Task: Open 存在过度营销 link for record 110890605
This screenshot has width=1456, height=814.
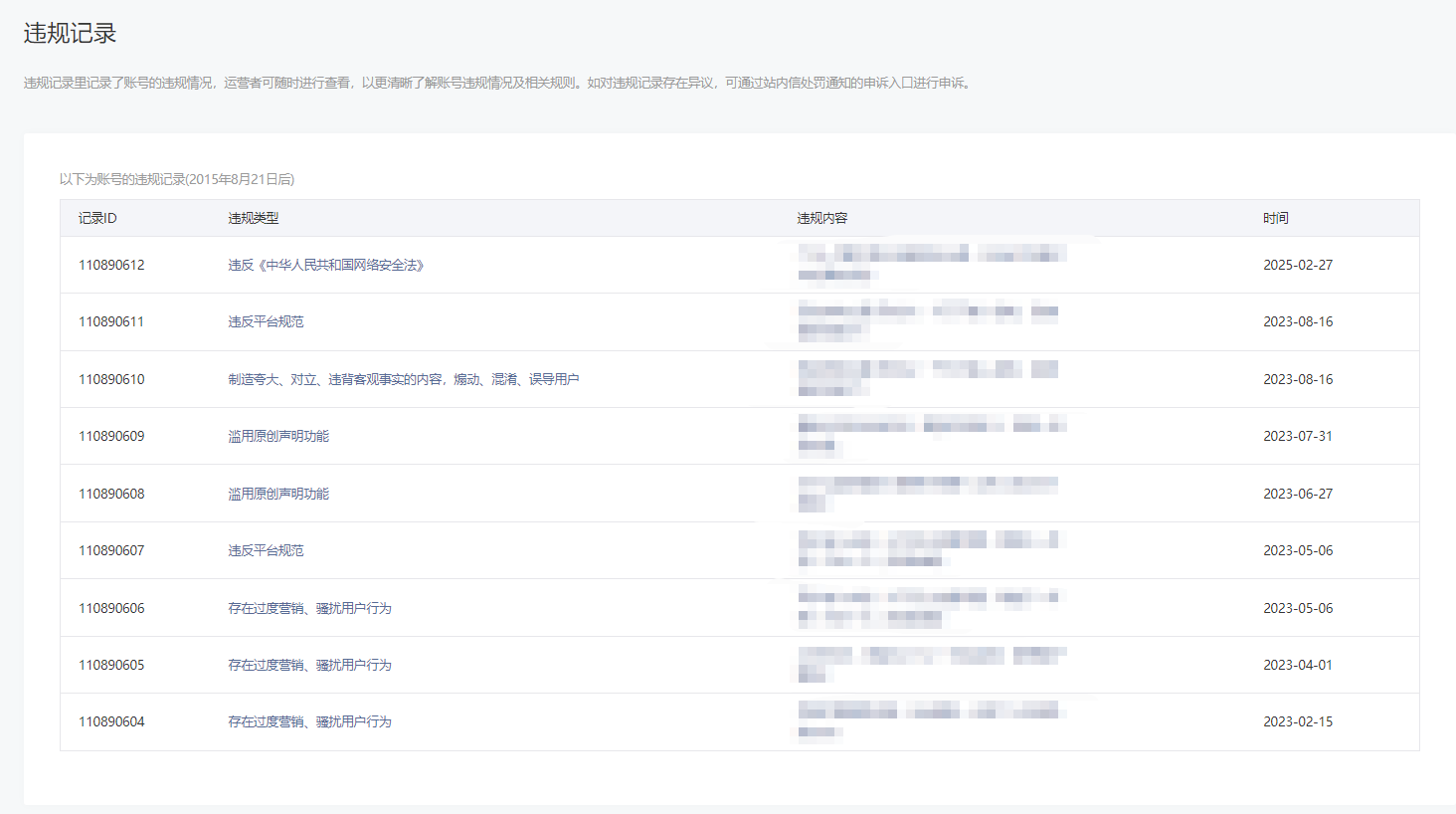Action: tap(309, 665)
